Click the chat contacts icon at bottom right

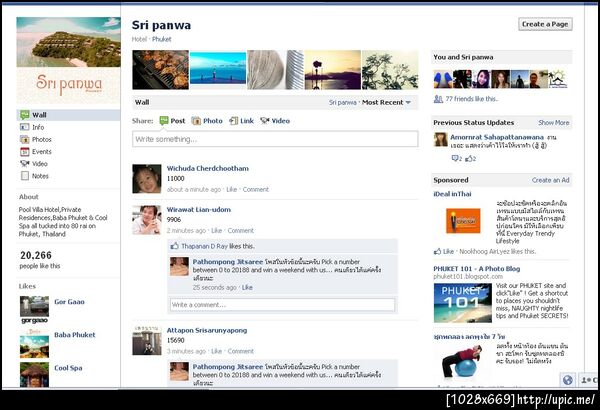588,380
